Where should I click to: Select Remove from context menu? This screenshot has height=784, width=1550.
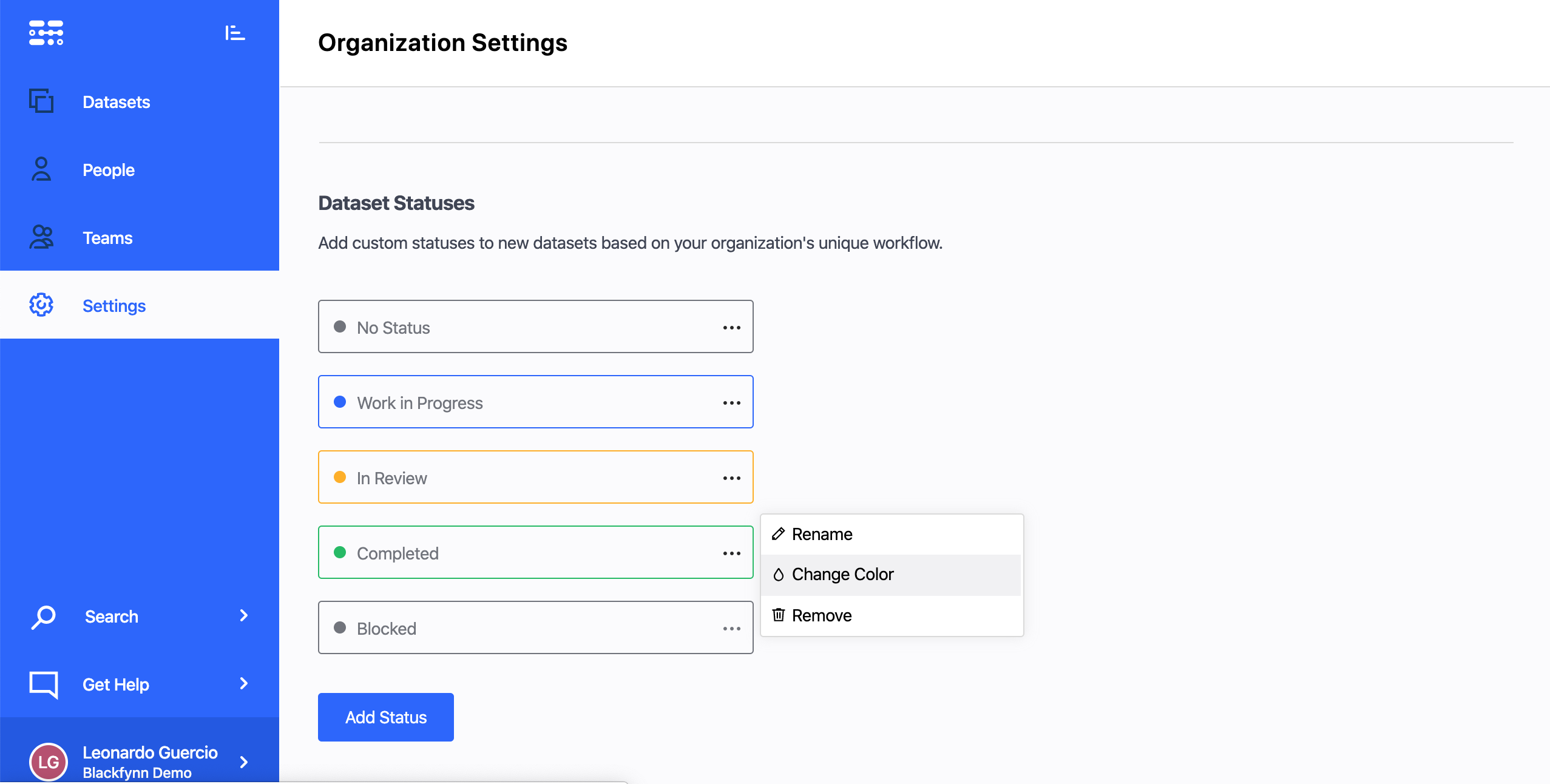(822, 615)
